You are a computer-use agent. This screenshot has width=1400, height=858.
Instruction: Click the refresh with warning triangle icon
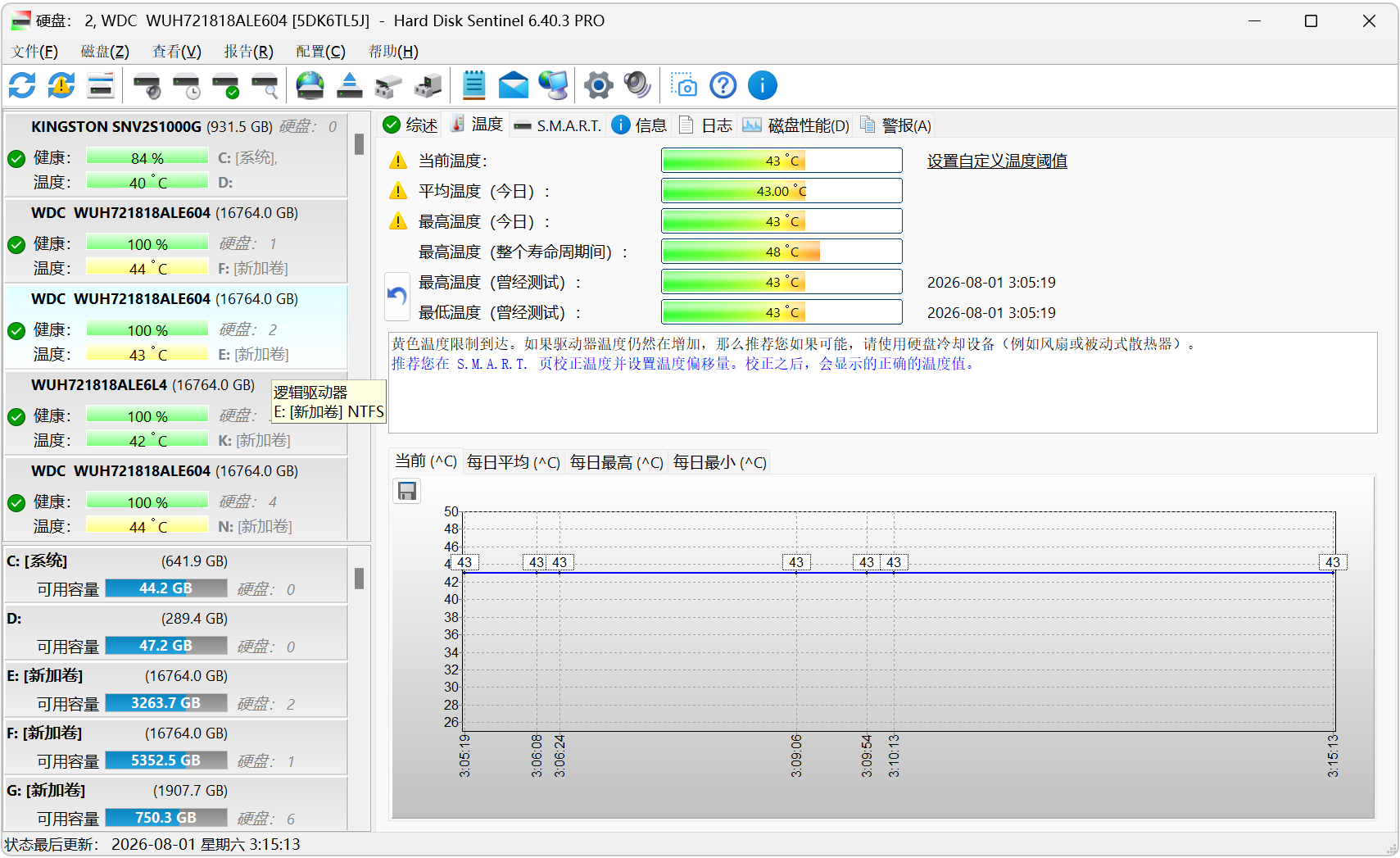click(x=61, y=85)
